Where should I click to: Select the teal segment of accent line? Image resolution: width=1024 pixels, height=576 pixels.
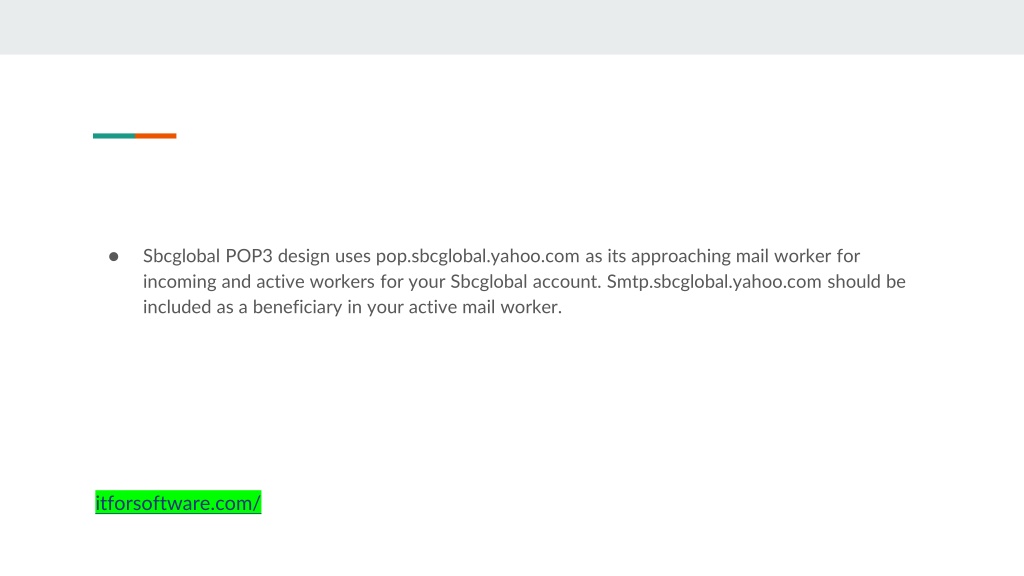coord(114,136)
